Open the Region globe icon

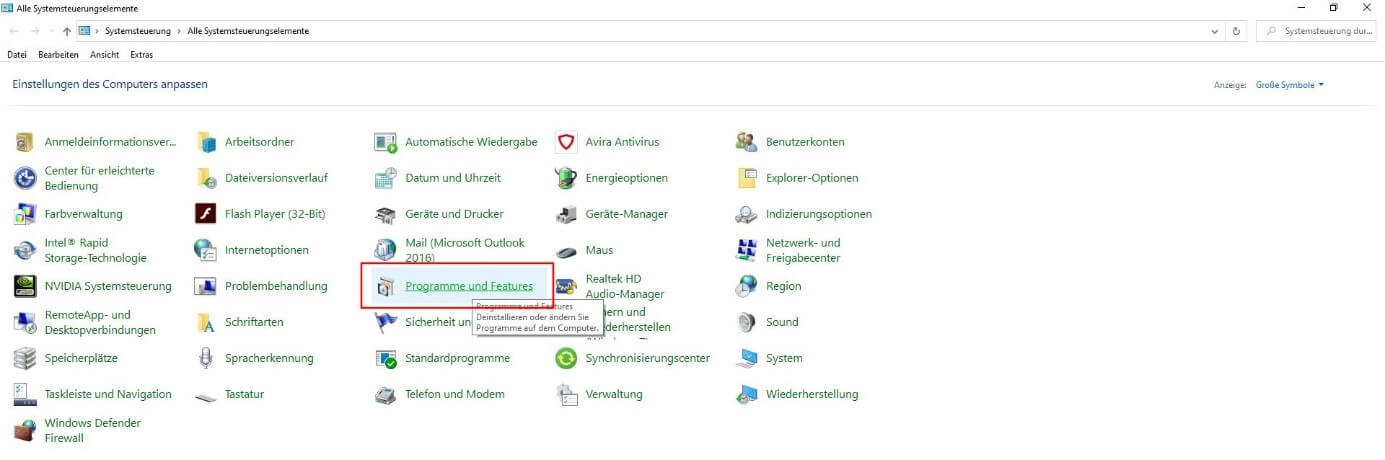[x=747, y=286]
